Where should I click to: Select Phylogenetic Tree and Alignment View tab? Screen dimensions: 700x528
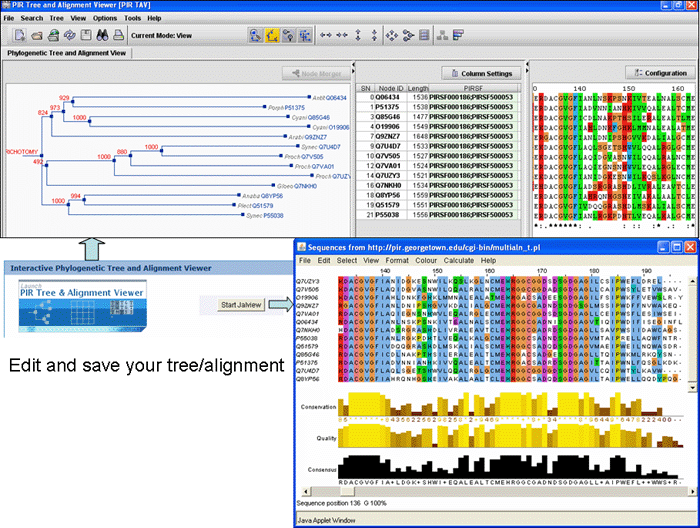[x=66, y=52]
